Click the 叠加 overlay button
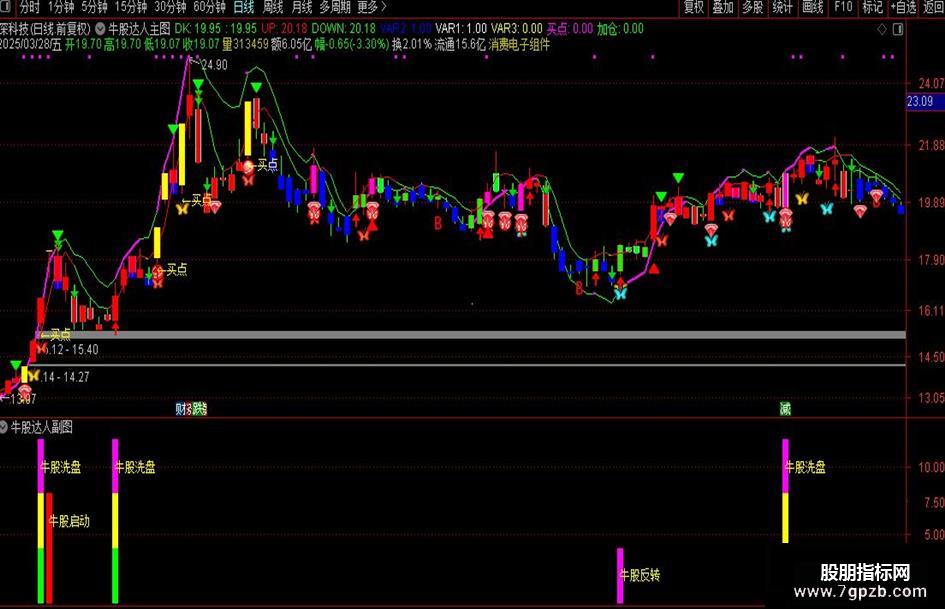 tap(723, 7)
